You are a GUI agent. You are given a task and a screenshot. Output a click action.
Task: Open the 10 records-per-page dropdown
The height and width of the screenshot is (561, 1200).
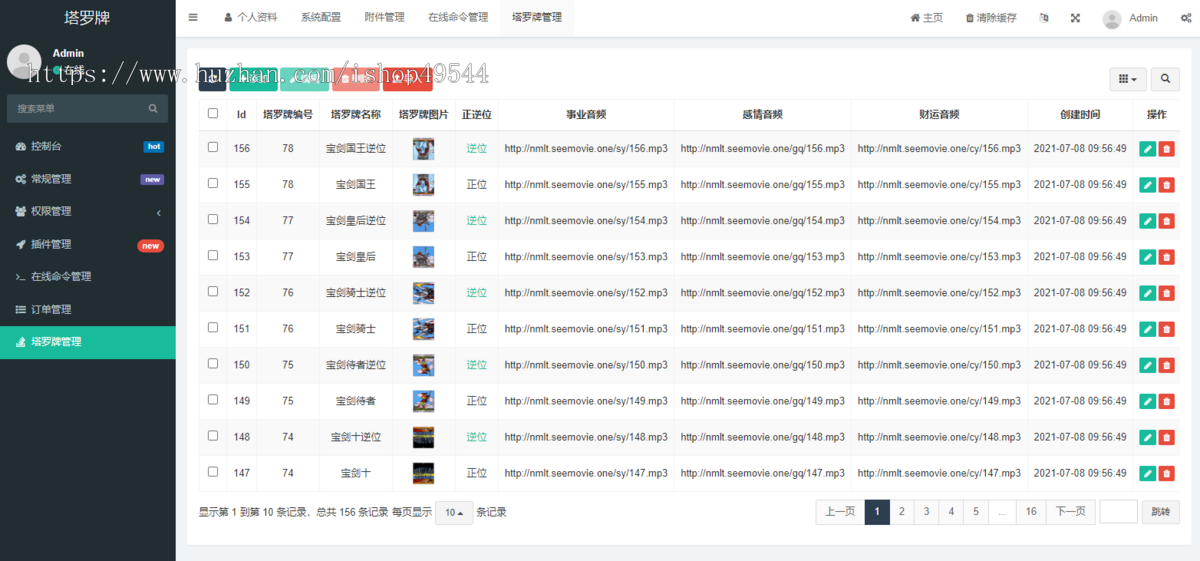pos(454,512)
